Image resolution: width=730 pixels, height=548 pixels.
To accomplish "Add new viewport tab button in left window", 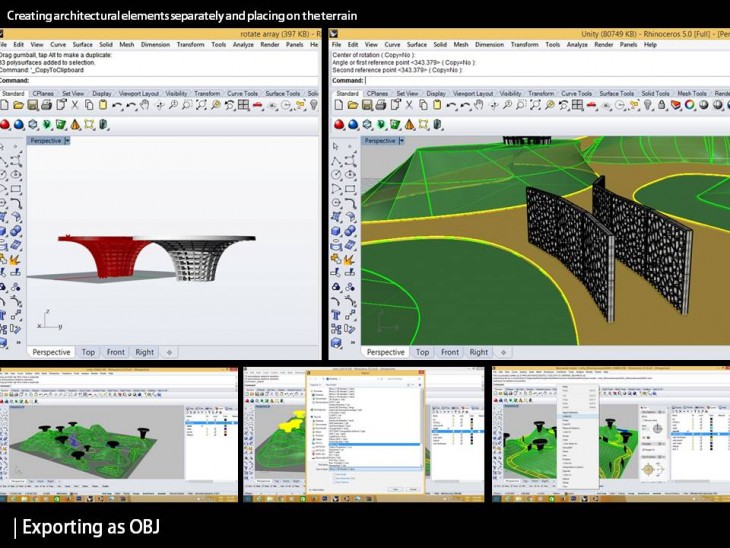I will point(169,352).
